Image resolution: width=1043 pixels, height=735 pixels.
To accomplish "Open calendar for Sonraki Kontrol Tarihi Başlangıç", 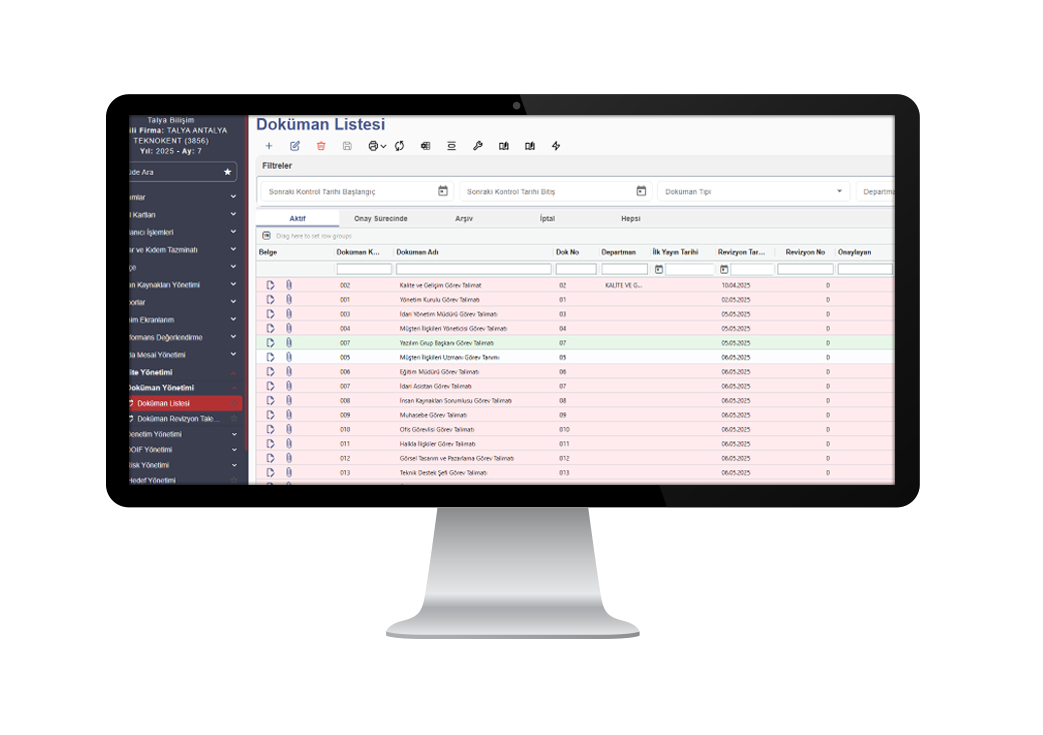I will tap(443, 191).
